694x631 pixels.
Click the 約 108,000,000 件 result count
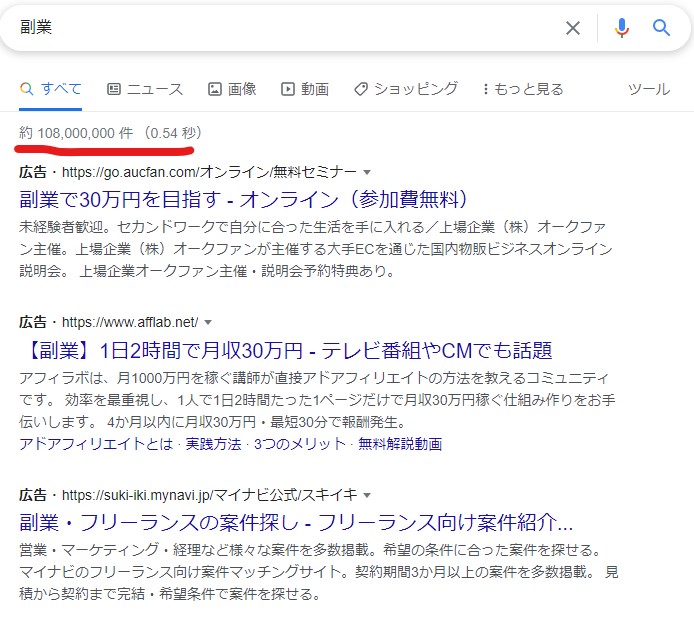76,133
